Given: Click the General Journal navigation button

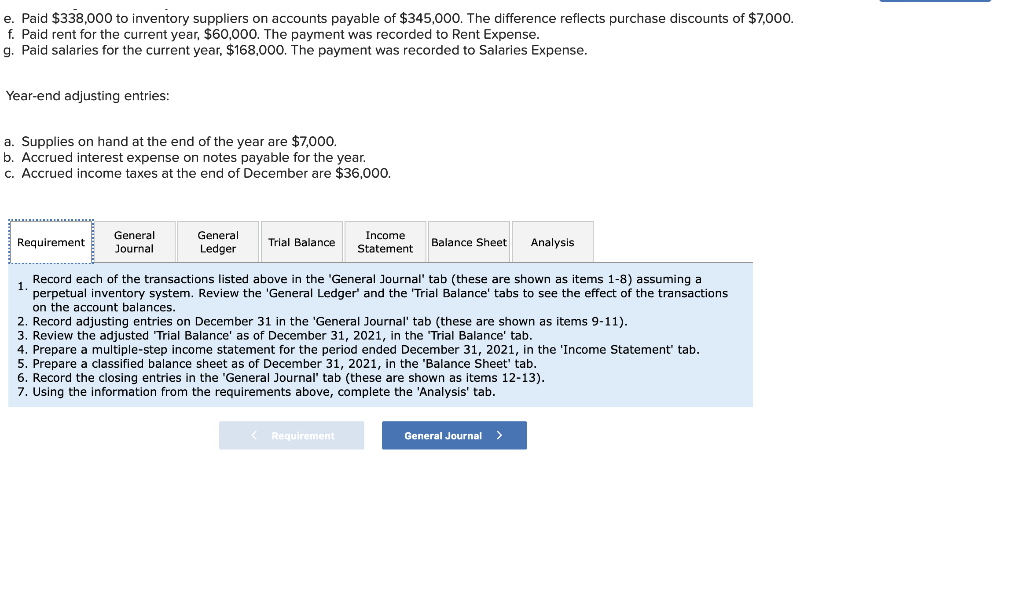Looking at the screenshot, I should [x=454, y=435].
